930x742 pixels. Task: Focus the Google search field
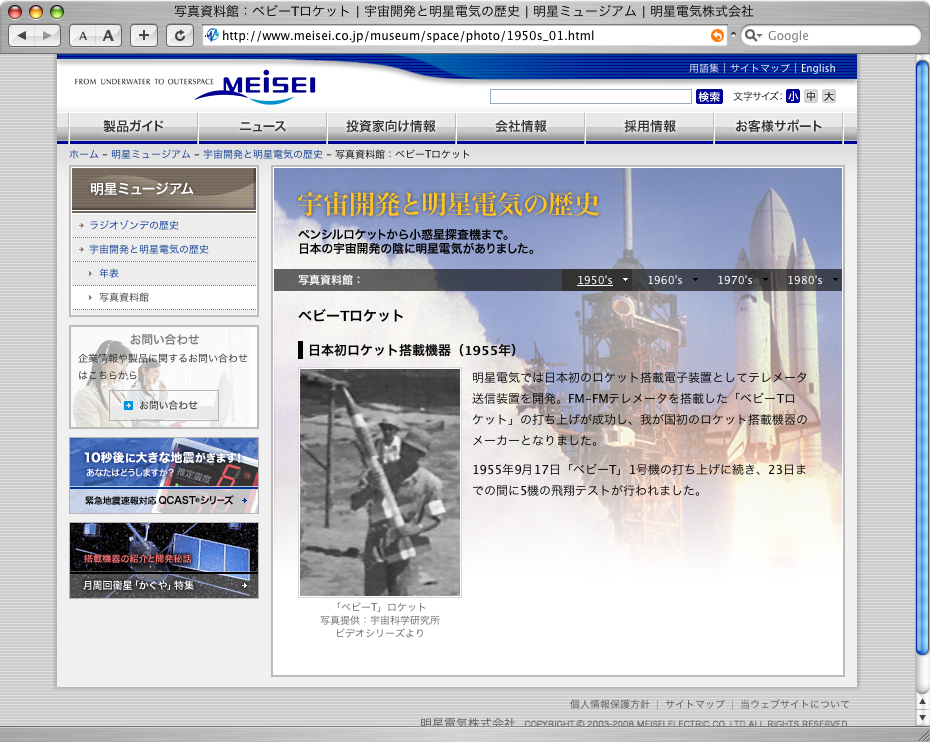tap(830, 36)
